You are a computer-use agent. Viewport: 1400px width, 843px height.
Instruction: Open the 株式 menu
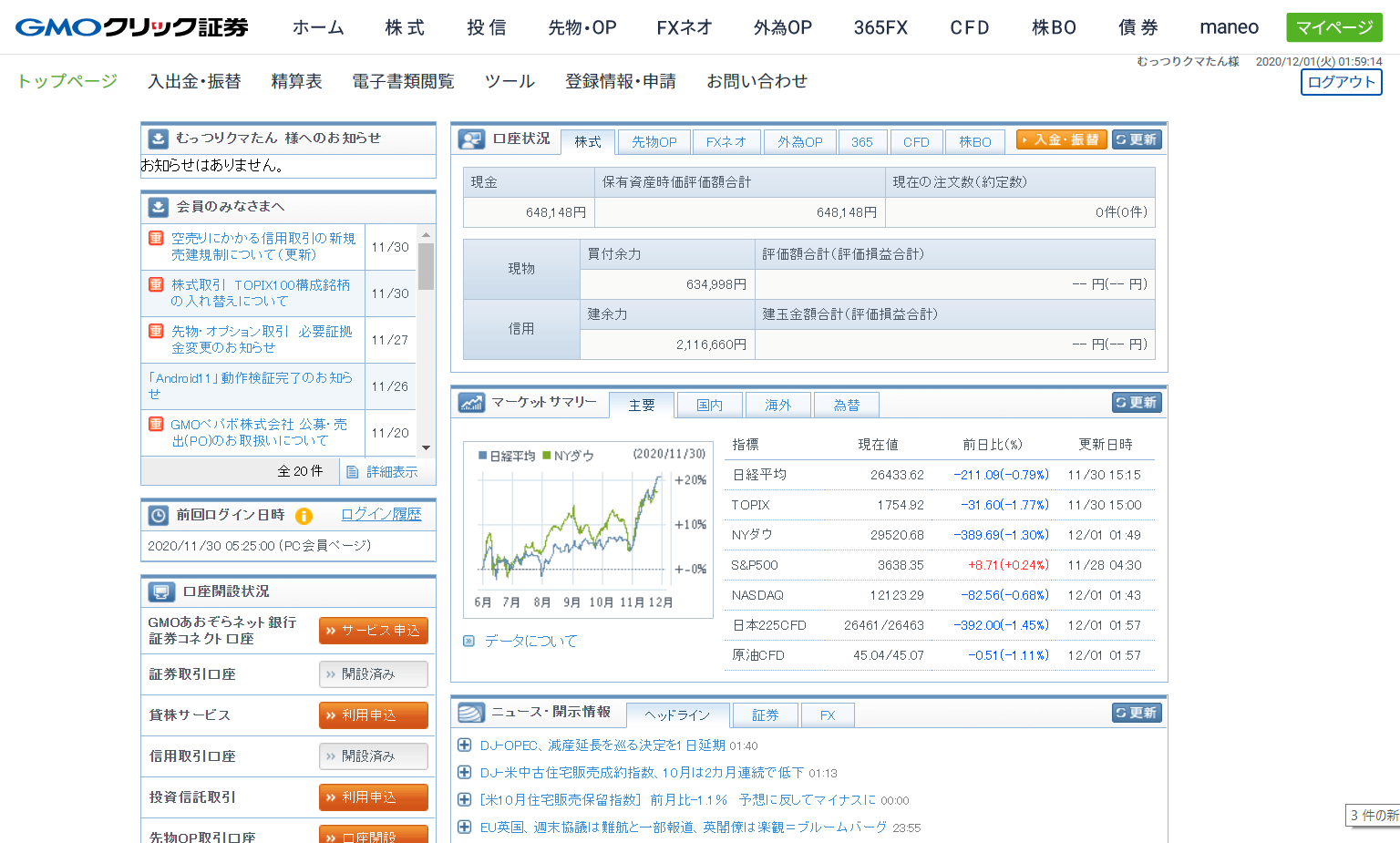coord(405,27)
